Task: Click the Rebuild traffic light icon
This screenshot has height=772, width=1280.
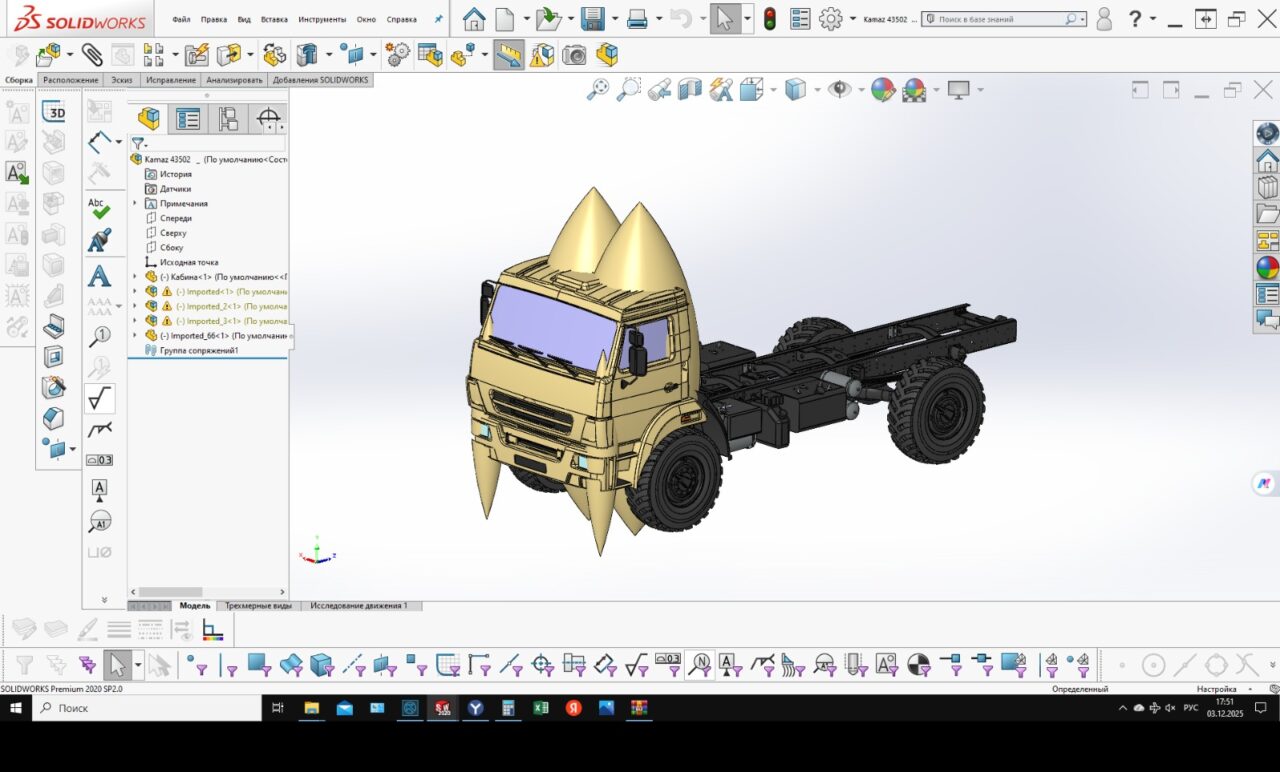Action: [x=769, y=18]
